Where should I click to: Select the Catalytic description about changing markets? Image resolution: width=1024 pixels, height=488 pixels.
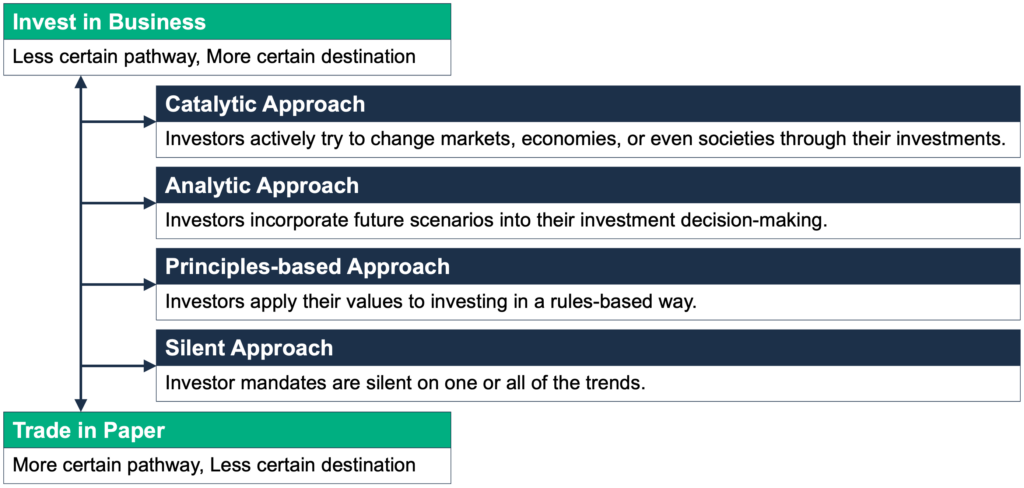pos(584,140)
